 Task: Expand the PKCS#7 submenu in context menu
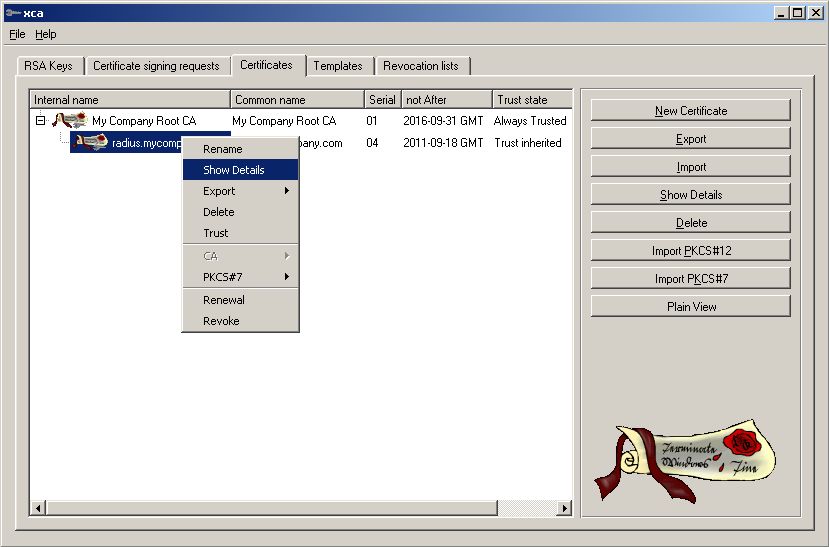pyautogui.click(x=240, y=276)
